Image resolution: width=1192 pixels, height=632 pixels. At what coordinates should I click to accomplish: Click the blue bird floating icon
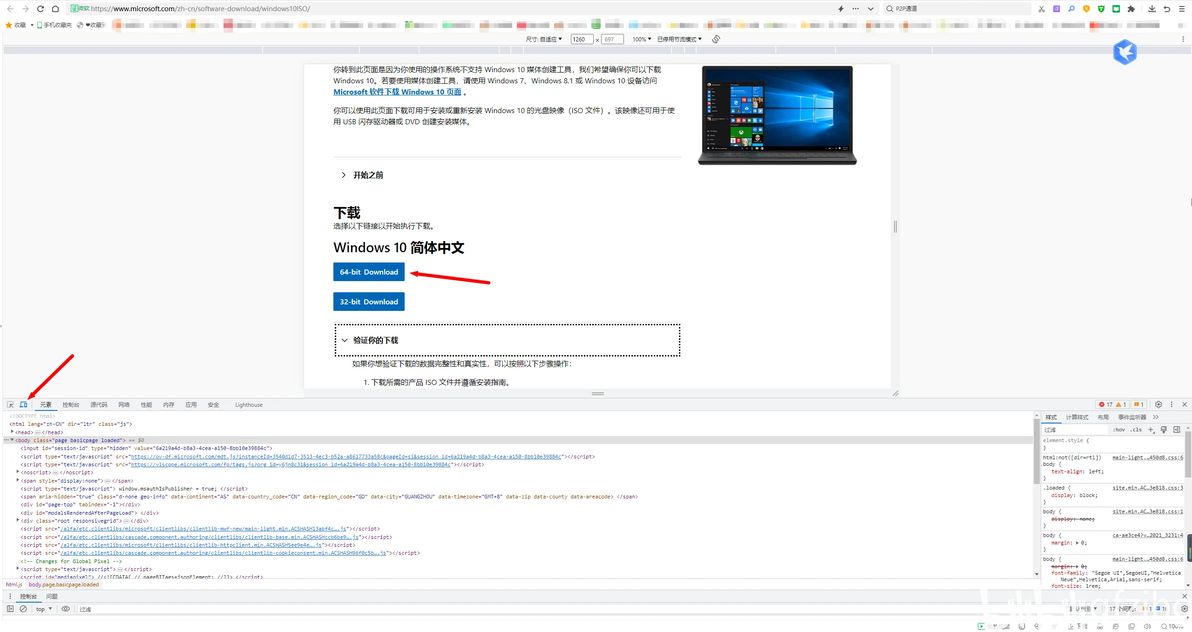[1125, 52]
